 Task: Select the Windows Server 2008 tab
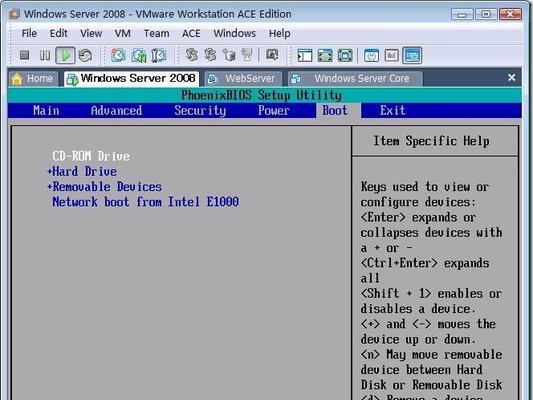(x=132, y=79)
